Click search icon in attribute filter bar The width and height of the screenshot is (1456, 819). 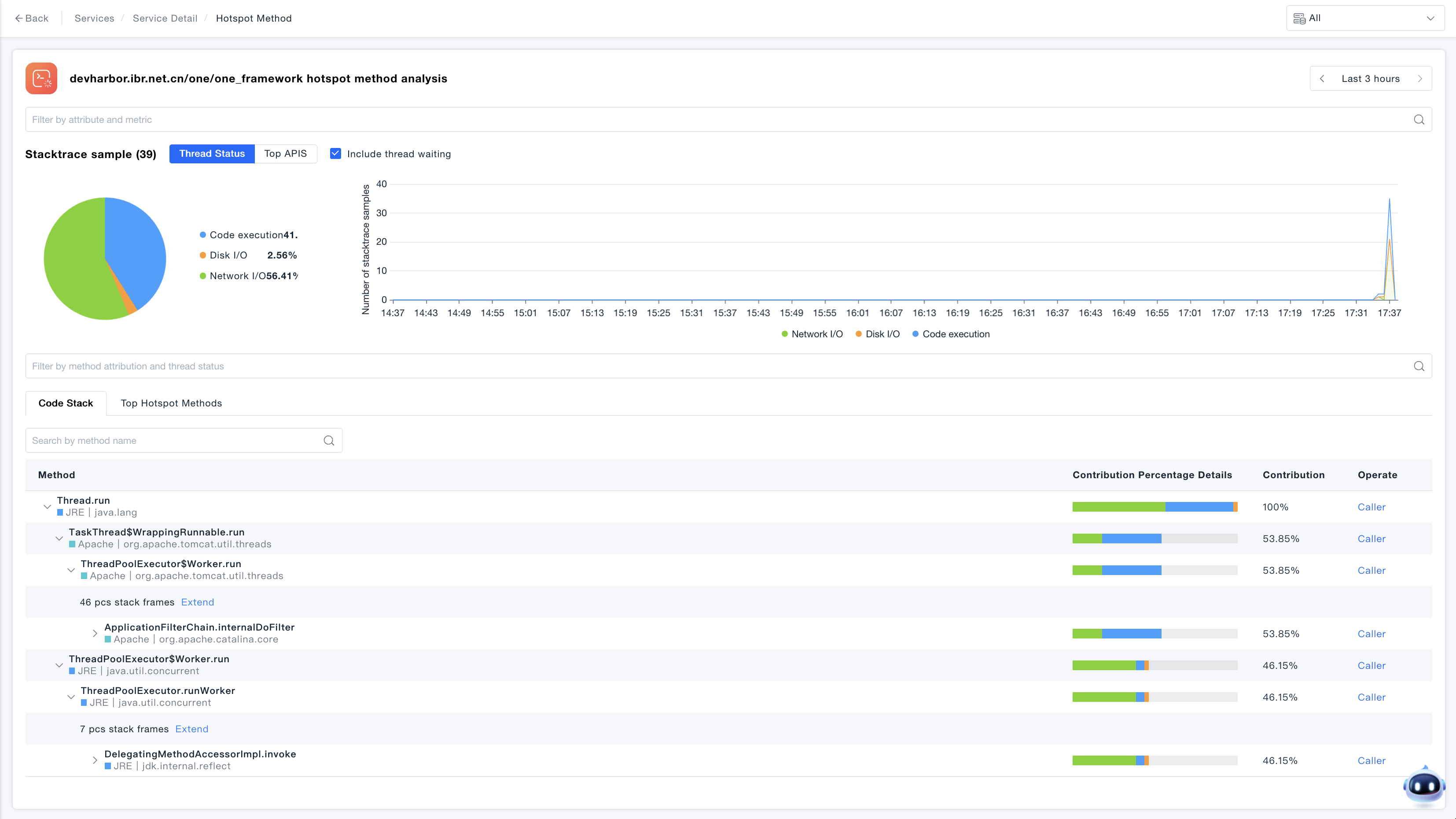1419,119
